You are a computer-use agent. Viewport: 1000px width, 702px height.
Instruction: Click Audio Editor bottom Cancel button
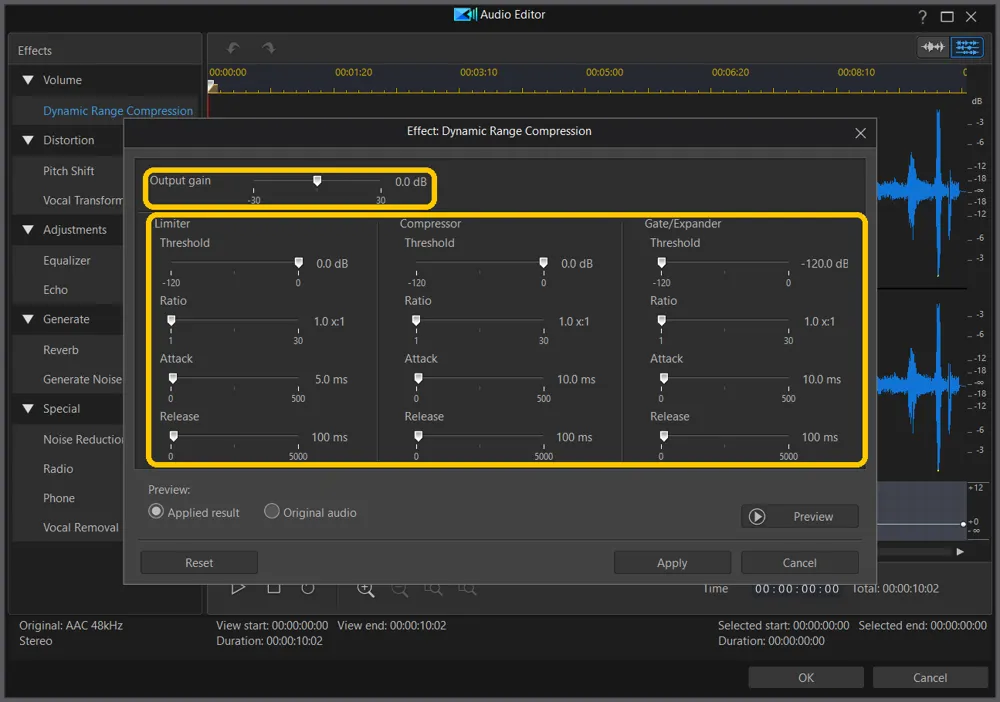(930, 677)
